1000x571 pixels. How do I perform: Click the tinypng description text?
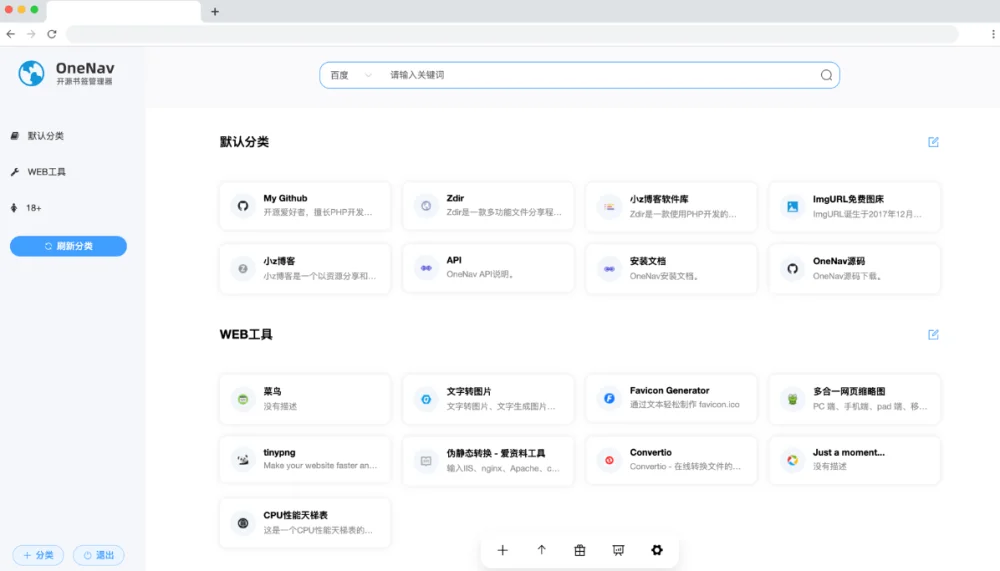coord(320,466)
